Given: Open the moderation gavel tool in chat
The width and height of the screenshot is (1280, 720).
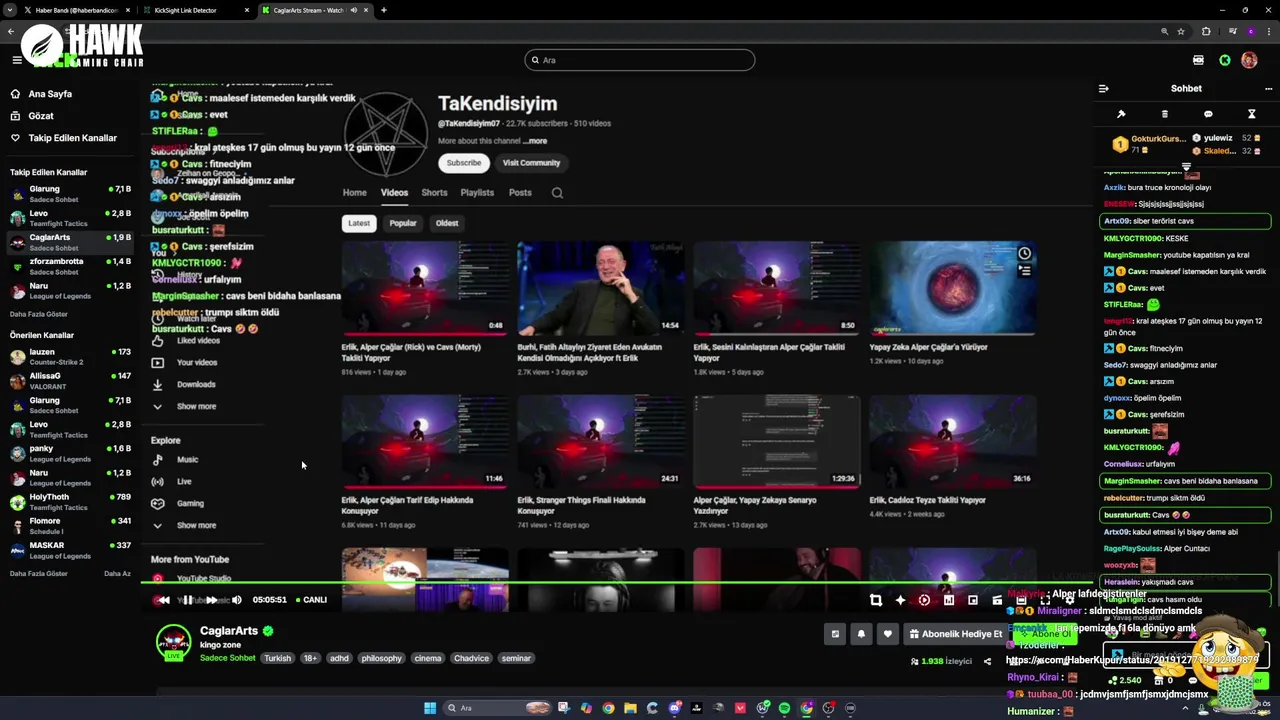Looking at the screenshot, I should 1121,114.
